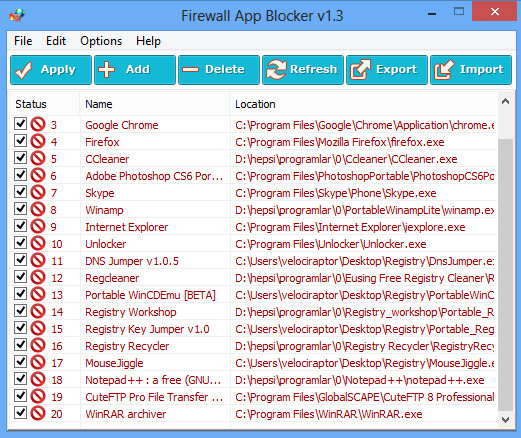Click the vertical scrollbar thumb
Screen dimensions: 521x438
click(x=505, y=275)
